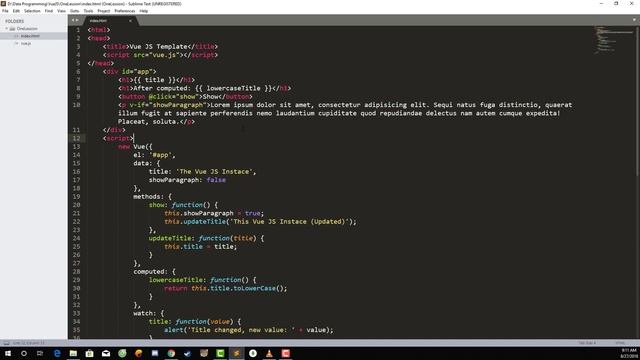Viewport: 640px width, 360px height.
Task: Open the Tools menu
Action: (89, 11)
